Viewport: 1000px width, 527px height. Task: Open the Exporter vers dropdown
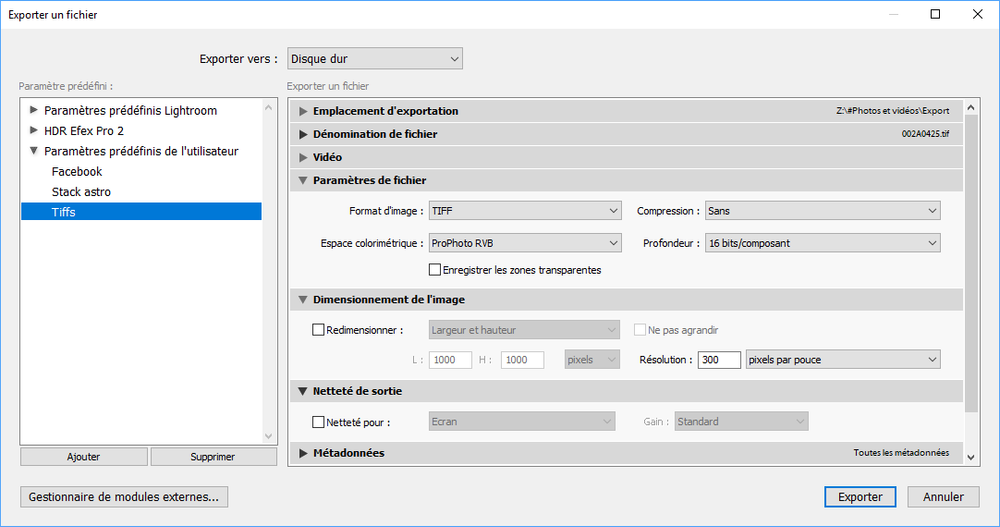click(x=375, y=59)
